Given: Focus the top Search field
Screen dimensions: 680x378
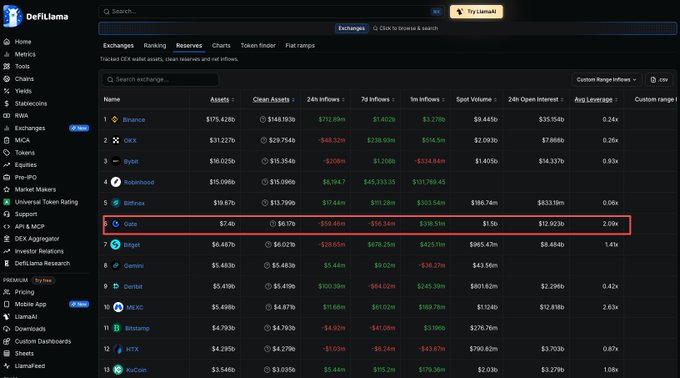Looking at the screenshot, I should (271, 12).
